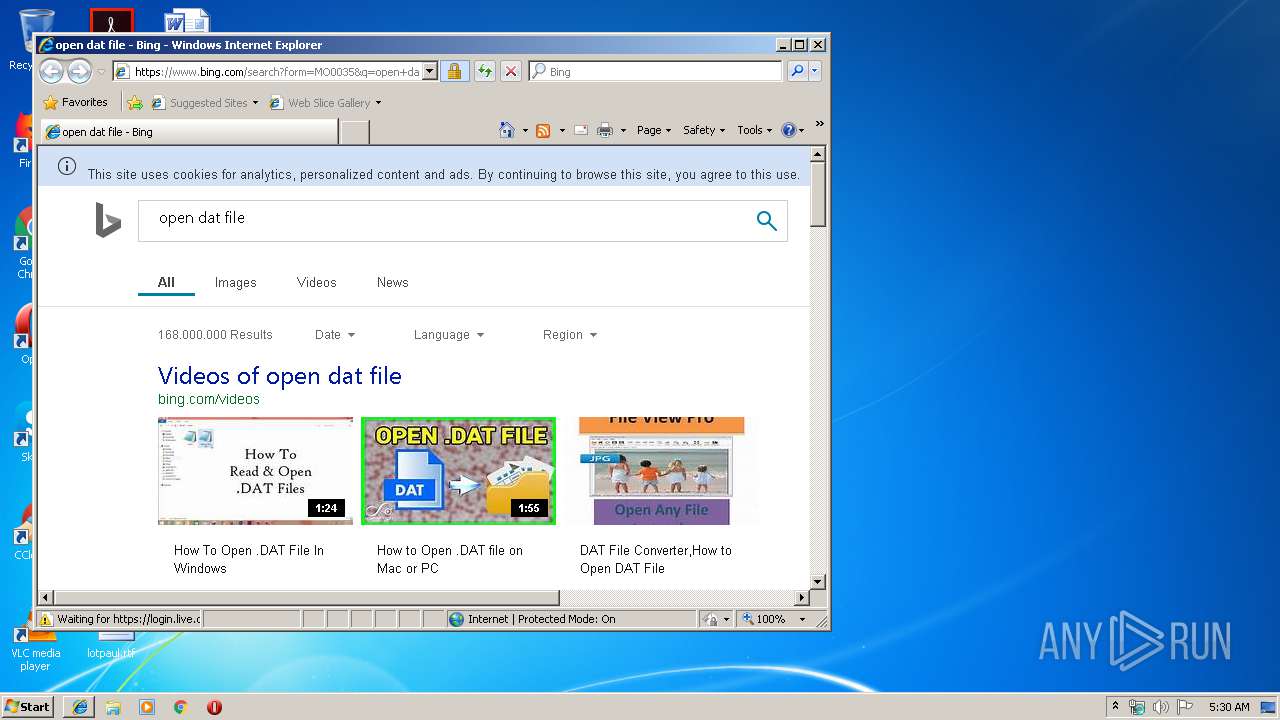The height and width of the screenshot is (720, 1280).
Task: Open Suggested Sites favorites link
Action: point(204,102)
